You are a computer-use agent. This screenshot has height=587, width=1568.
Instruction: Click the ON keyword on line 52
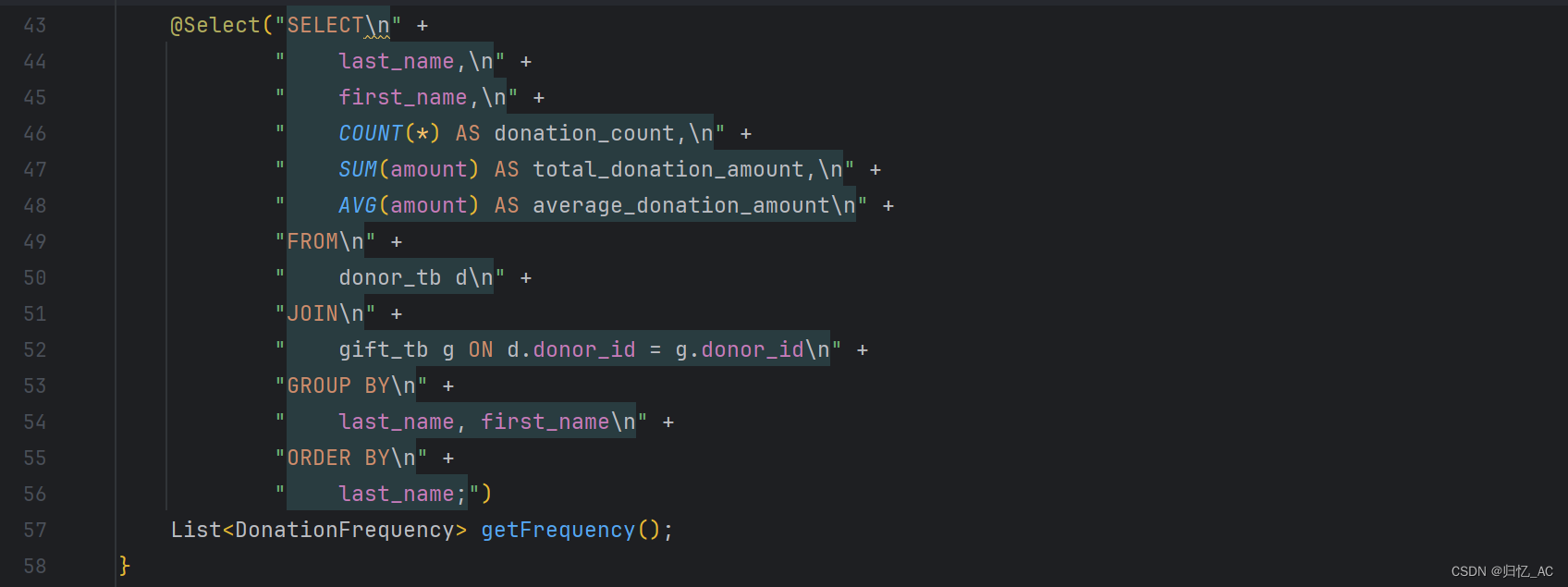[x=481, y=350]
